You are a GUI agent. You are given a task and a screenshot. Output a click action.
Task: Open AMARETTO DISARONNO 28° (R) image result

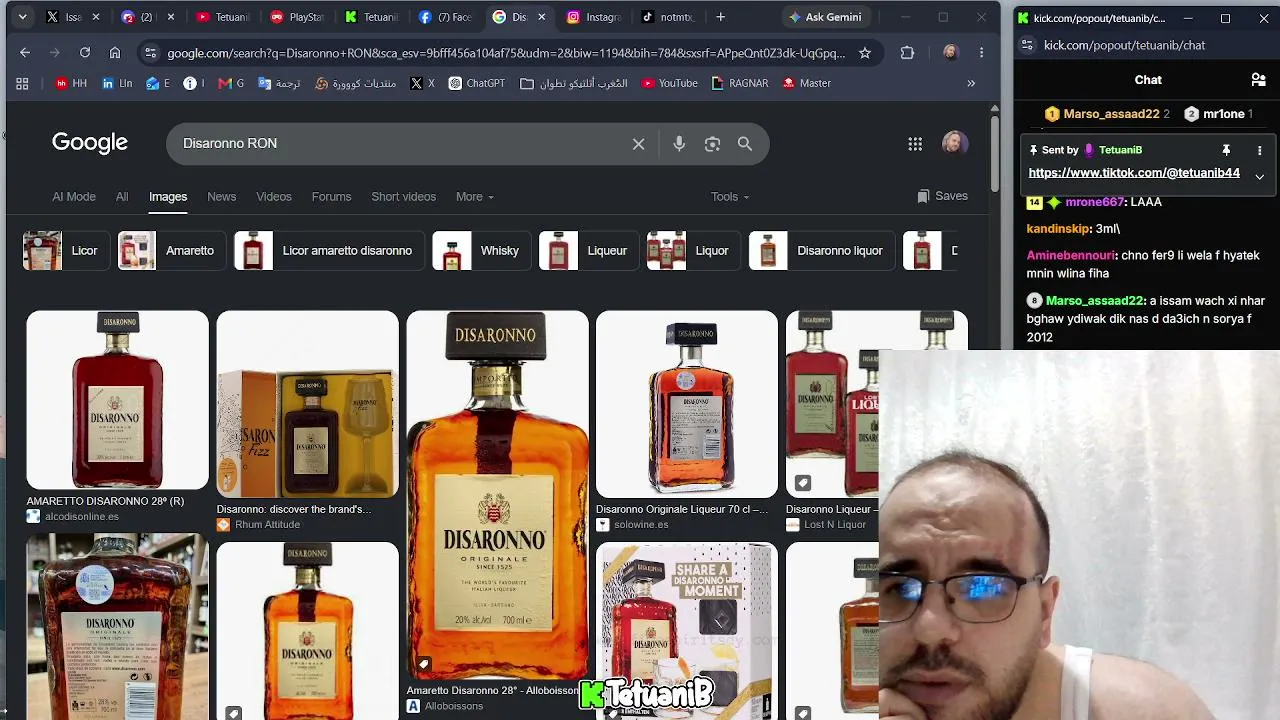click(118, 400)
